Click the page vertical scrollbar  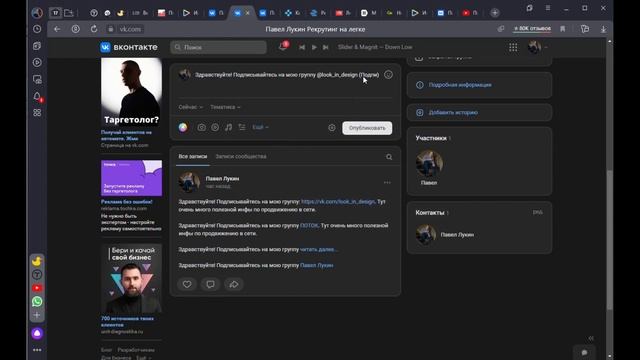(610, 240)
